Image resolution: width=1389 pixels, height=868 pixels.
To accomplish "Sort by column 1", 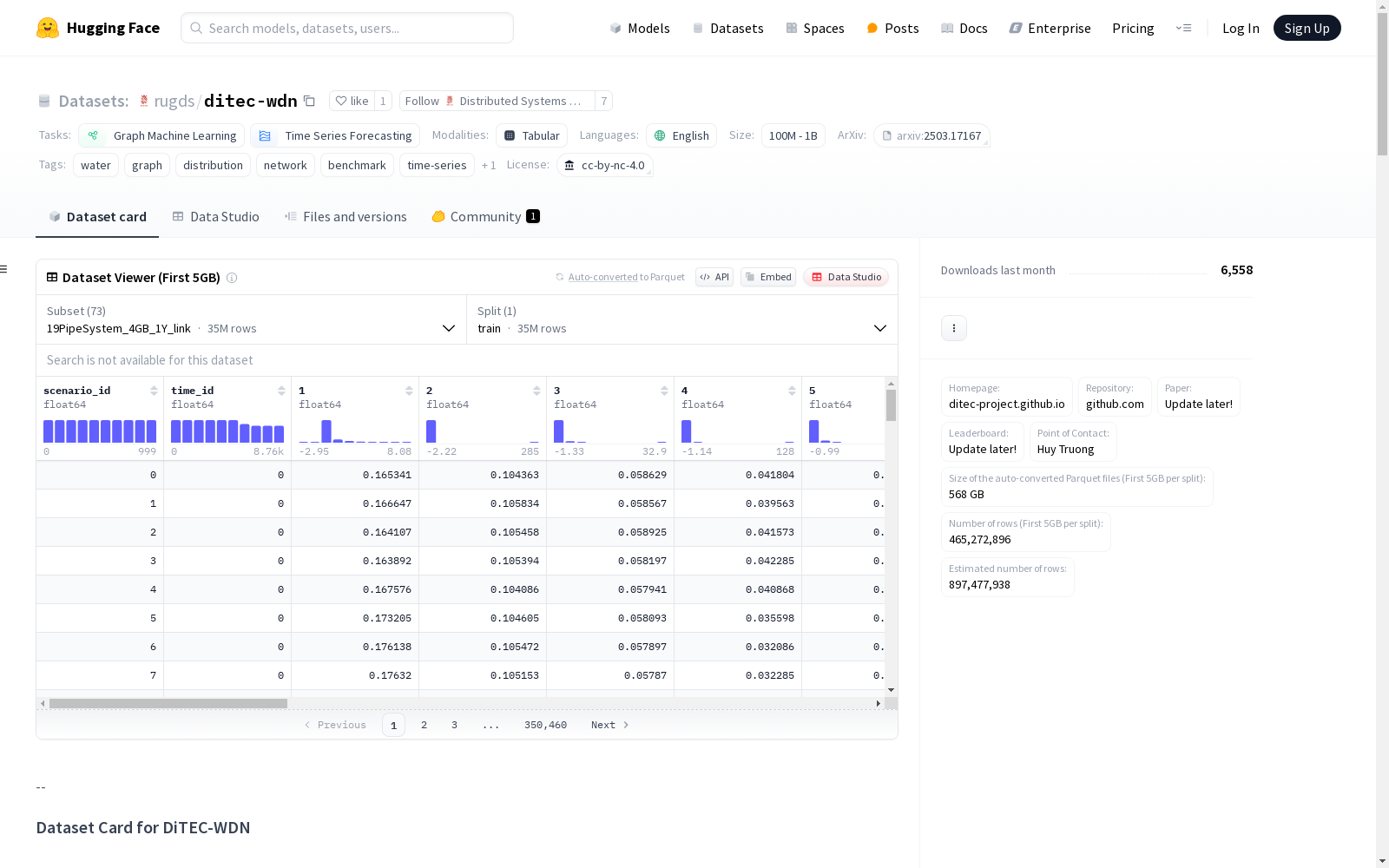I will point(409,391).
